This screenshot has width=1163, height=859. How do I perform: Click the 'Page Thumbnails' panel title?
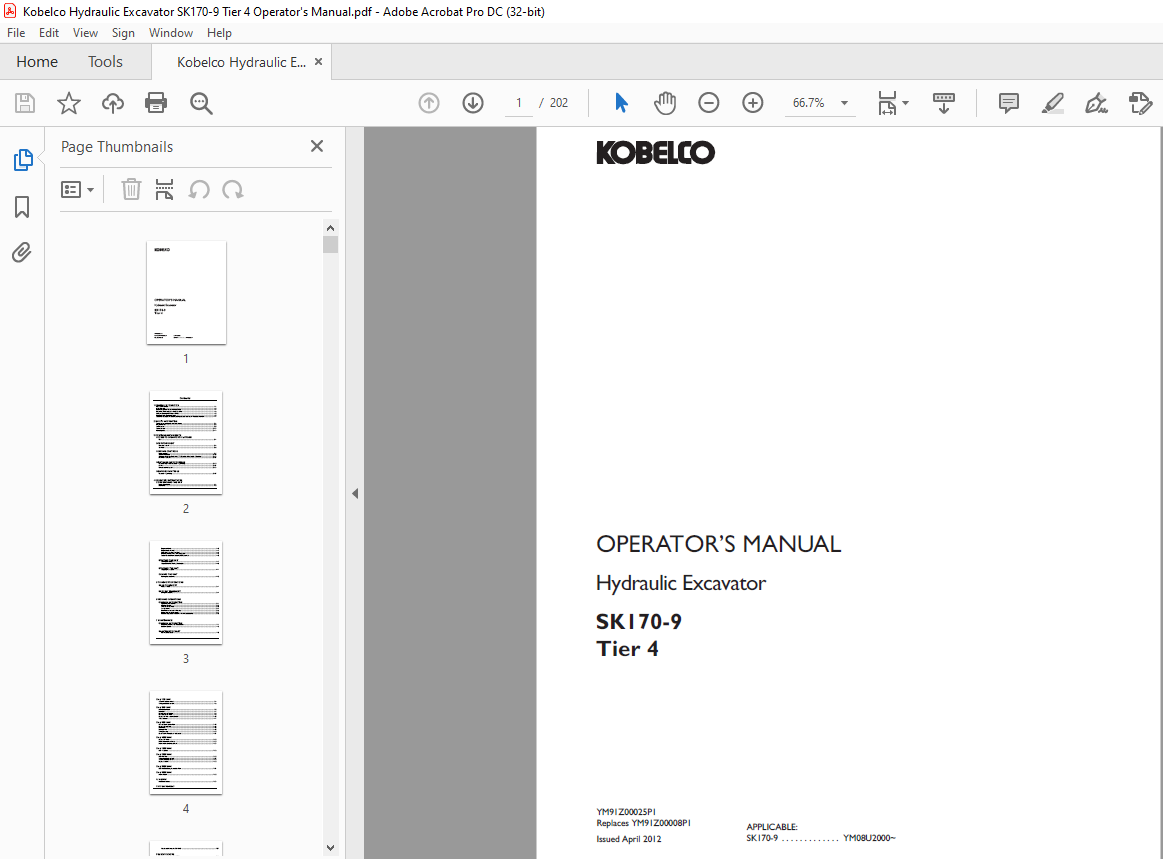pos(117,147)
